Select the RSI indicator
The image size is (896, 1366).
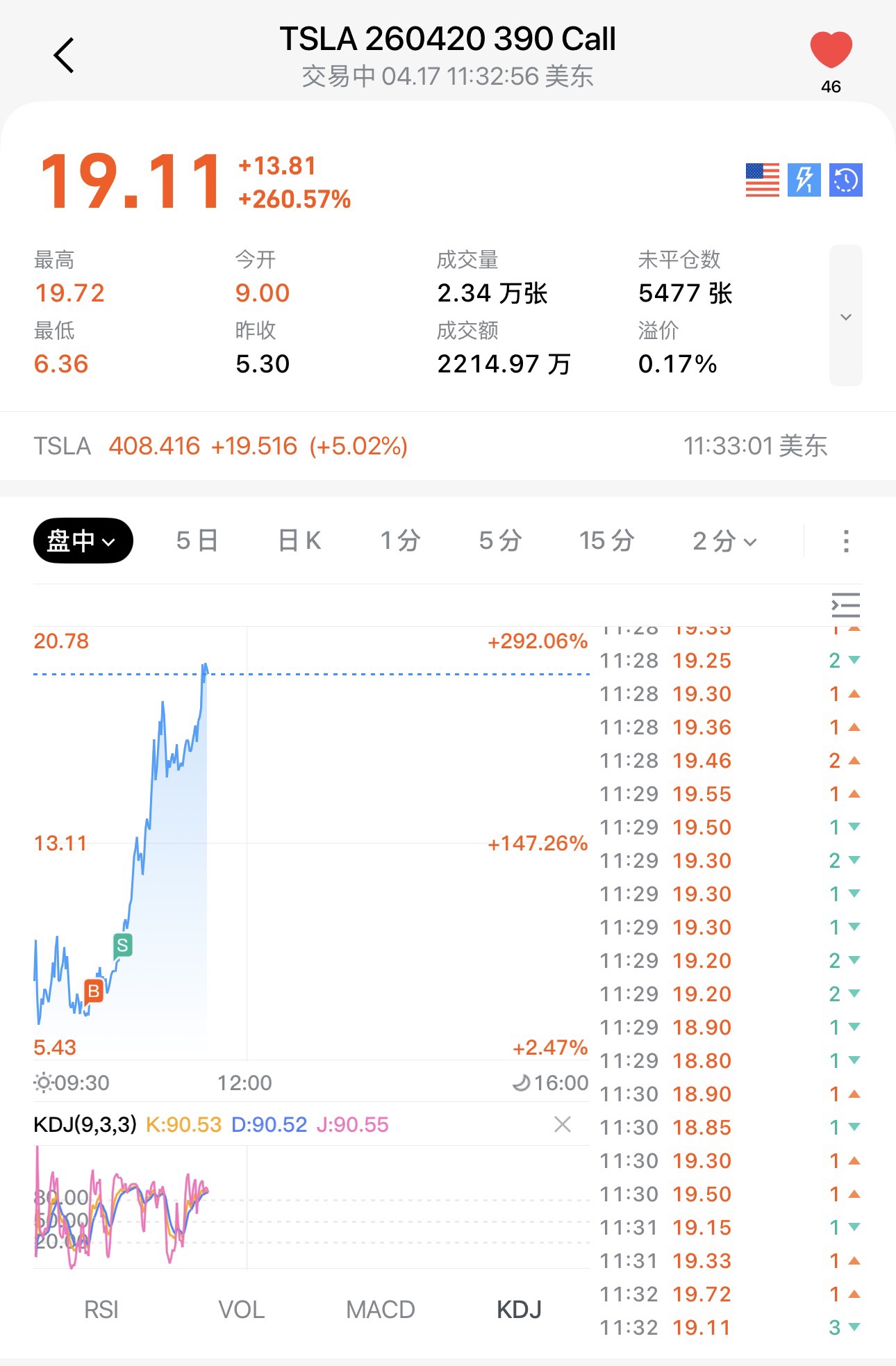(x=101, y=1310)
